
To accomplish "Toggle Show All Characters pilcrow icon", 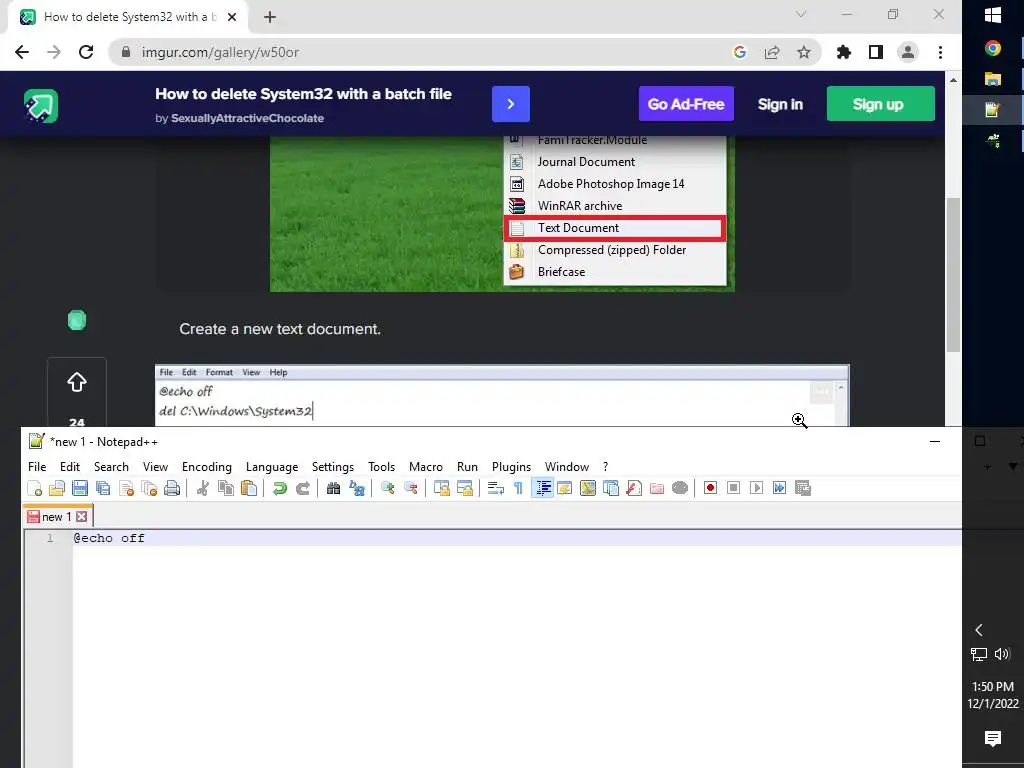I will click(x=519, y=488).
